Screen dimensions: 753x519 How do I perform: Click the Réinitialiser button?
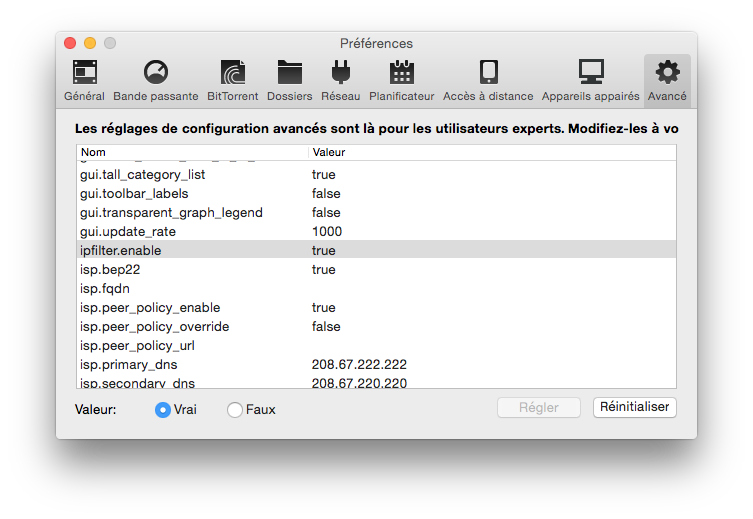pos(634,407)
